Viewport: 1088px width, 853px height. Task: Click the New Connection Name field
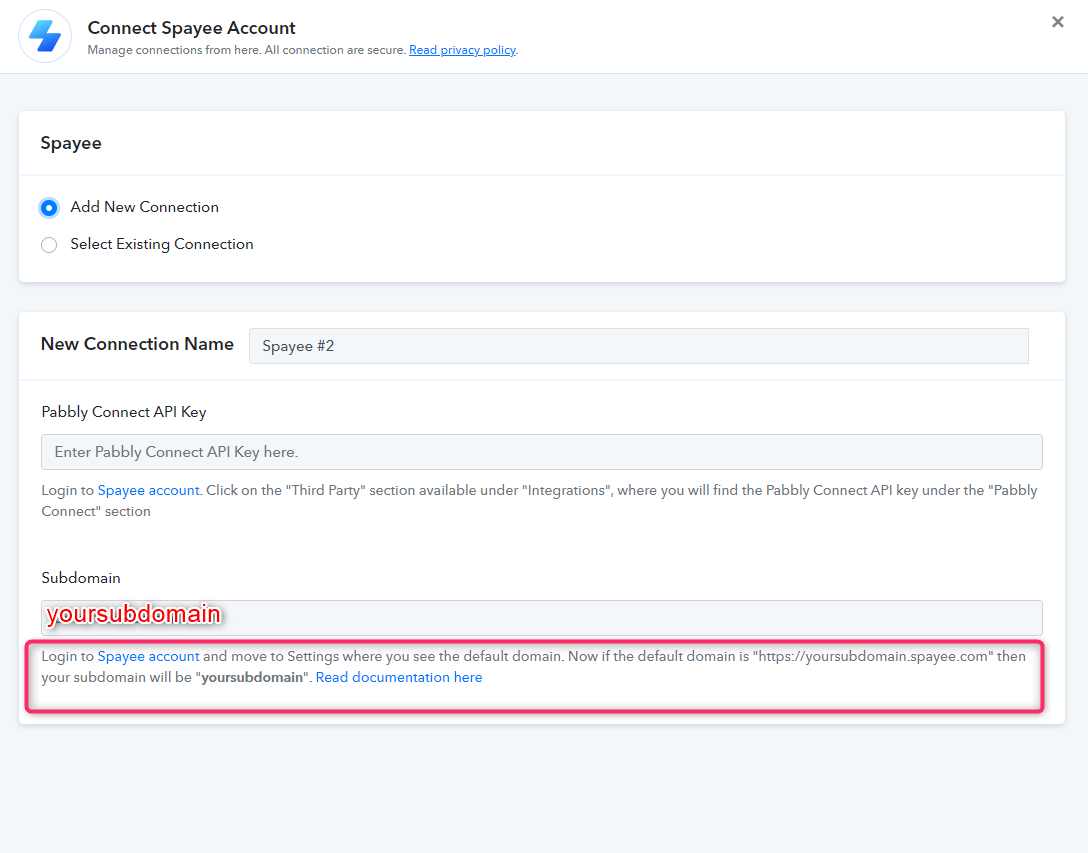[x=638, y=346]
